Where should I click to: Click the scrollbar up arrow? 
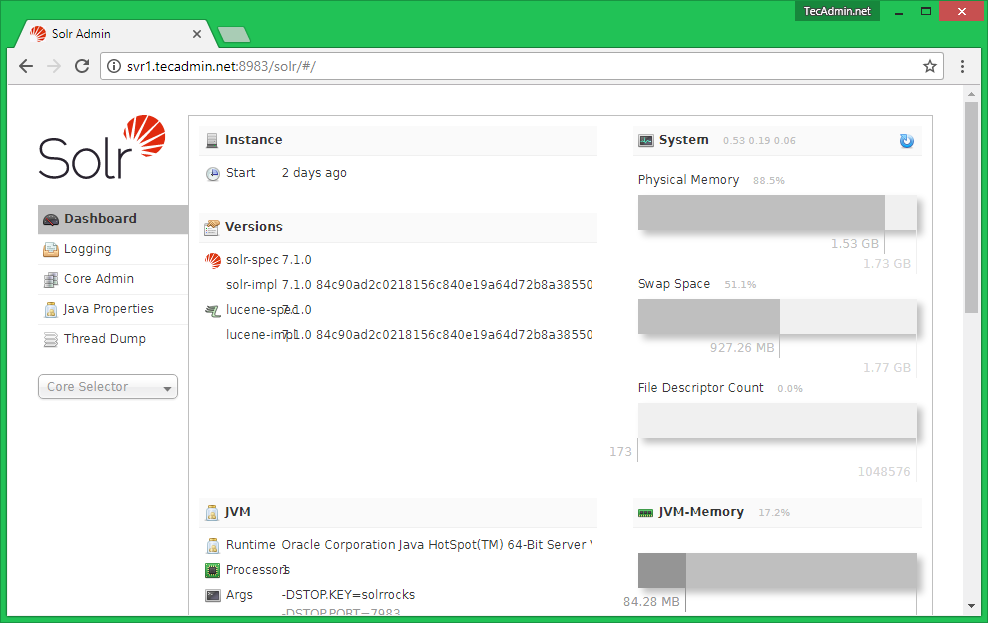(971, 94)
